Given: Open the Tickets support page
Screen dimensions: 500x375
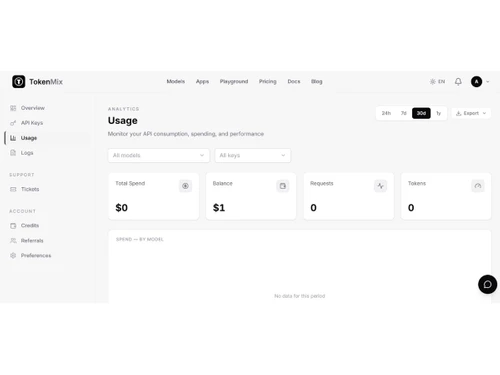Looking at the screenshot, I should (x=30, y=189).
